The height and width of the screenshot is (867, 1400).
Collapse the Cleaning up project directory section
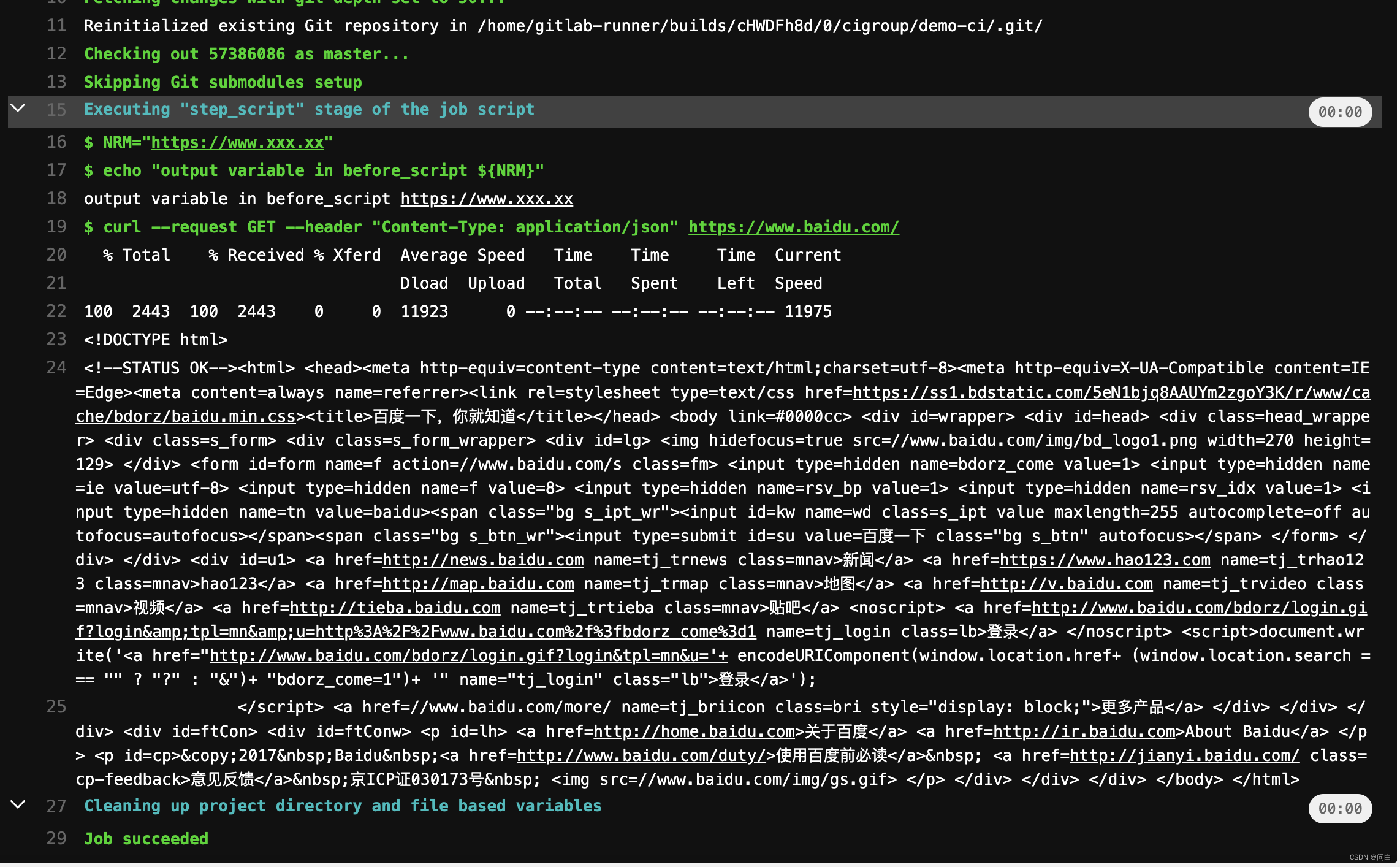(x=18, y=804)
